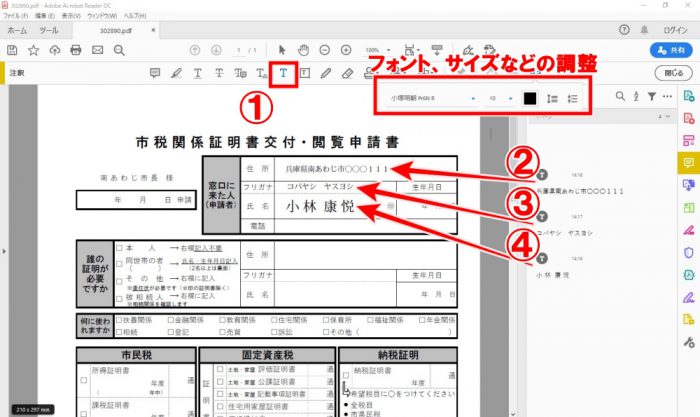Open the yellow Comment tool in right sidebar
This screenshot has height=417, width=700.
coord(688,163)
